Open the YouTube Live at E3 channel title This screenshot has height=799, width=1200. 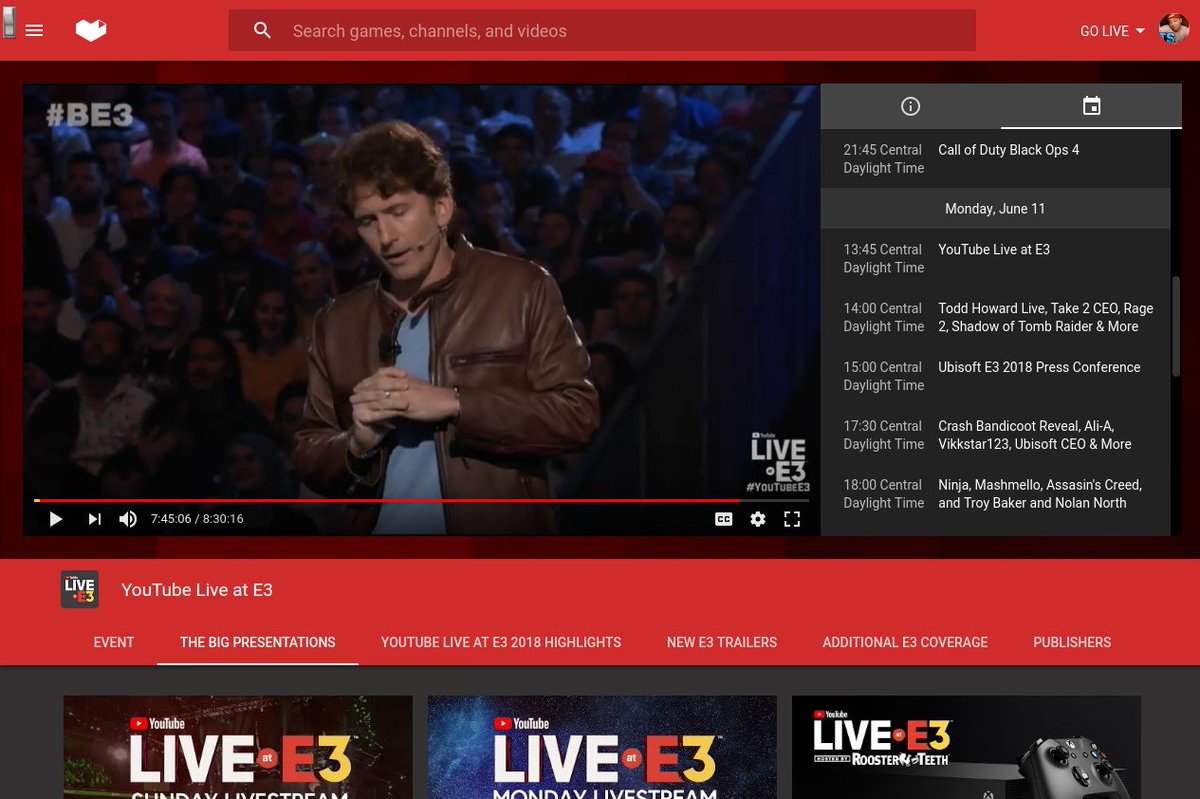coord(197,590)
